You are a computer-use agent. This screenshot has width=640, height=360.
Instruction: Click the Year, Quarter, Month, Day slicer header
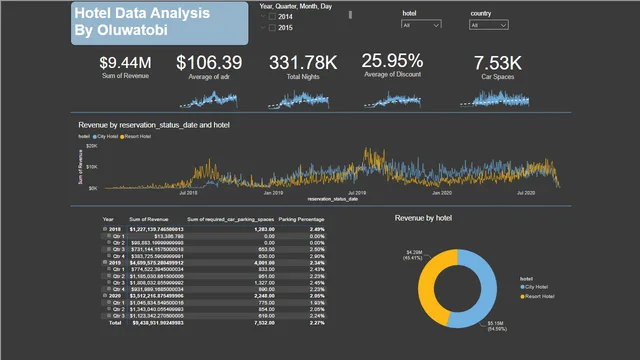[x=296, y=6]
